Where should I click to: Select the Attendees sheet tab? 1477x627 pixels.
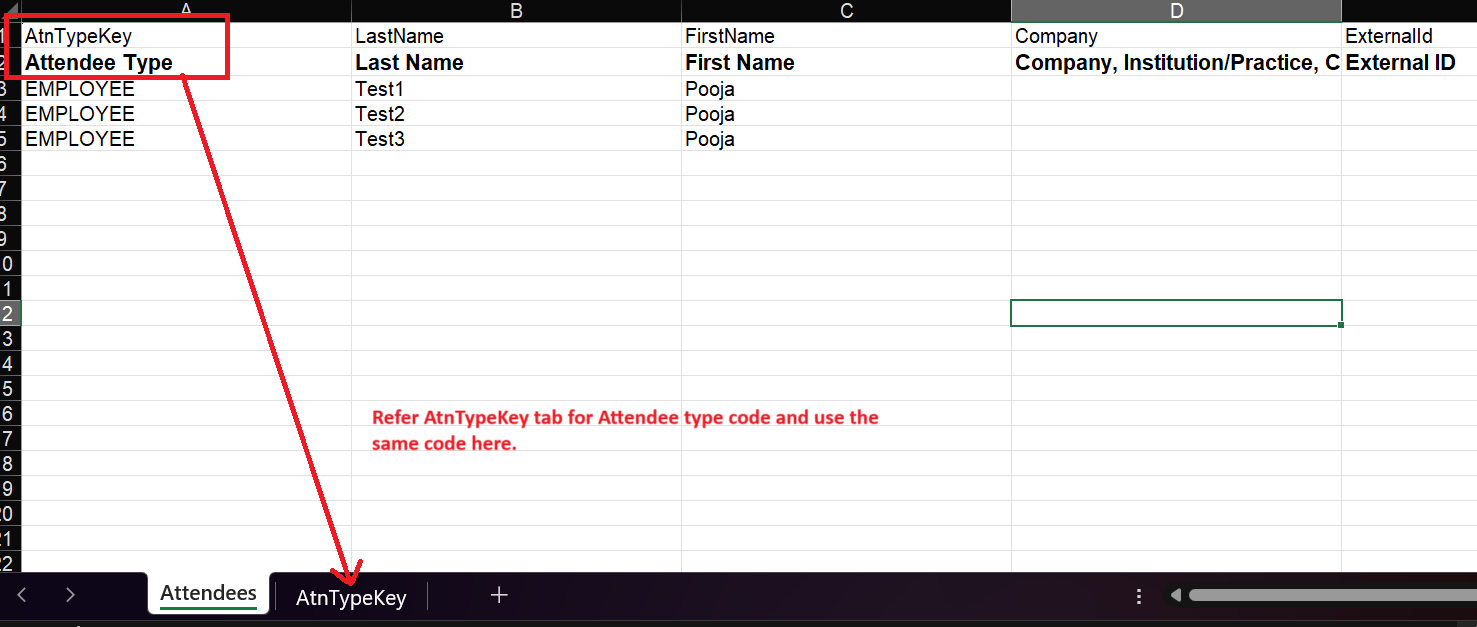[207, 592]
